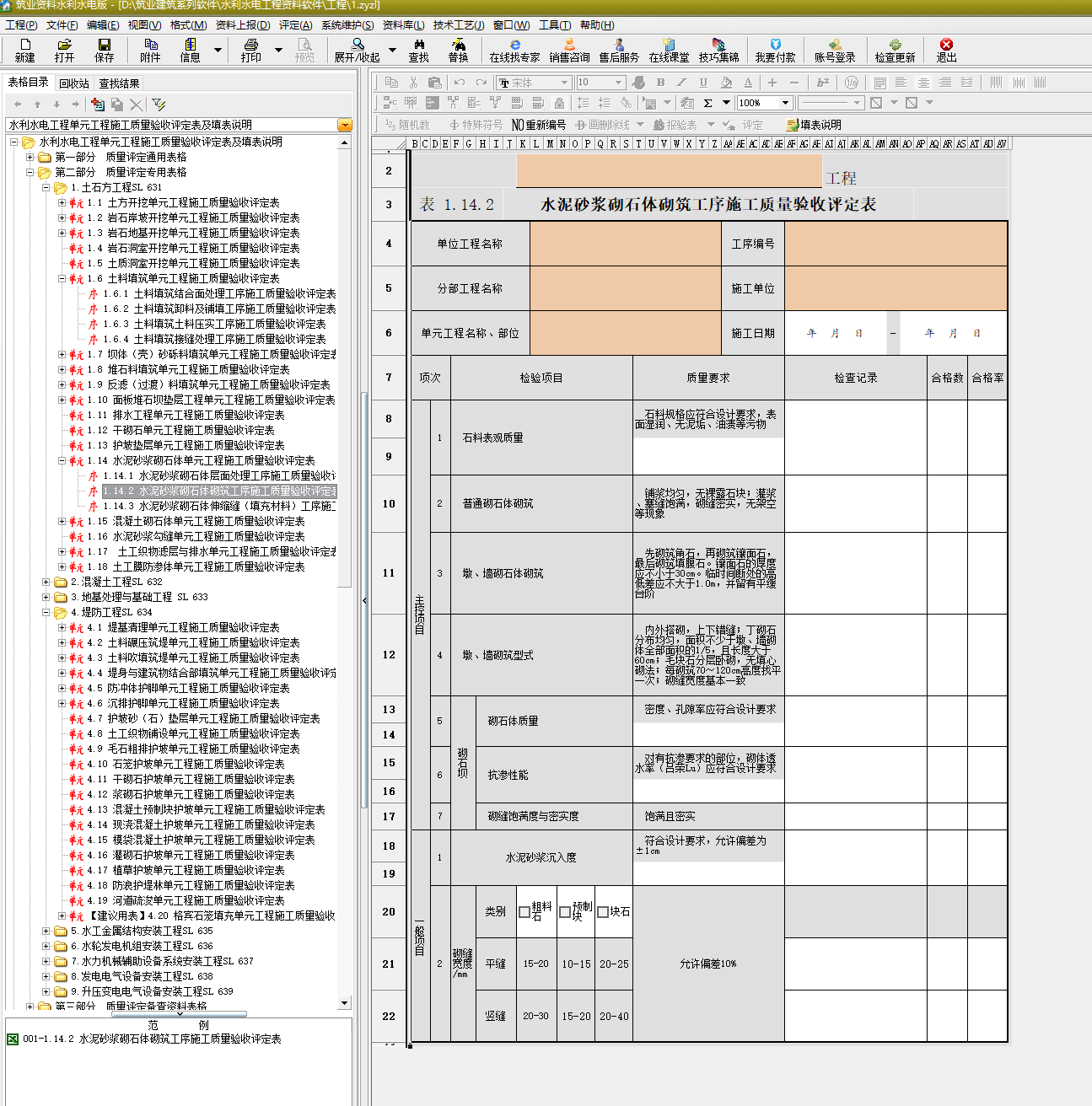The width and height of the screenshot is (1092, 1106).
Task: Check the 粗料石 checkbox
Action: tap(524, 912)
